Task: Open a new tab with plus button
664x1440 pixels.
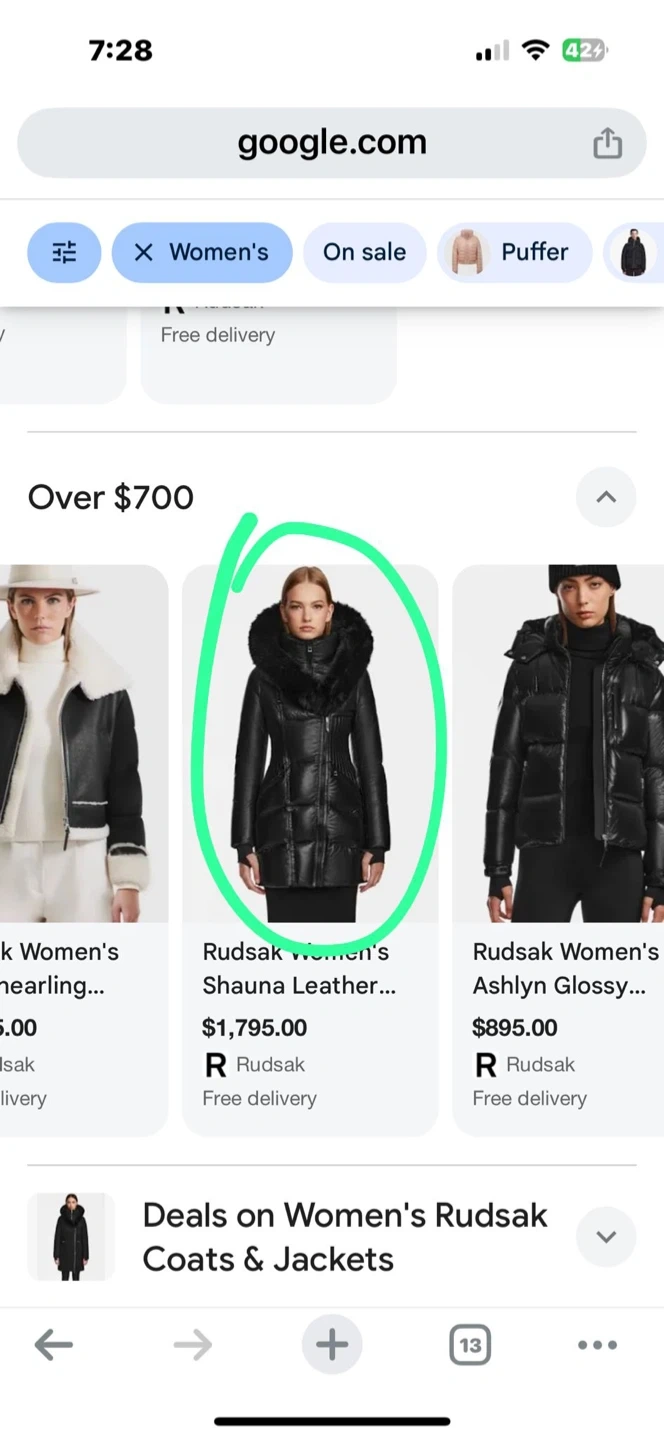Action: (x=332, y=1345)
